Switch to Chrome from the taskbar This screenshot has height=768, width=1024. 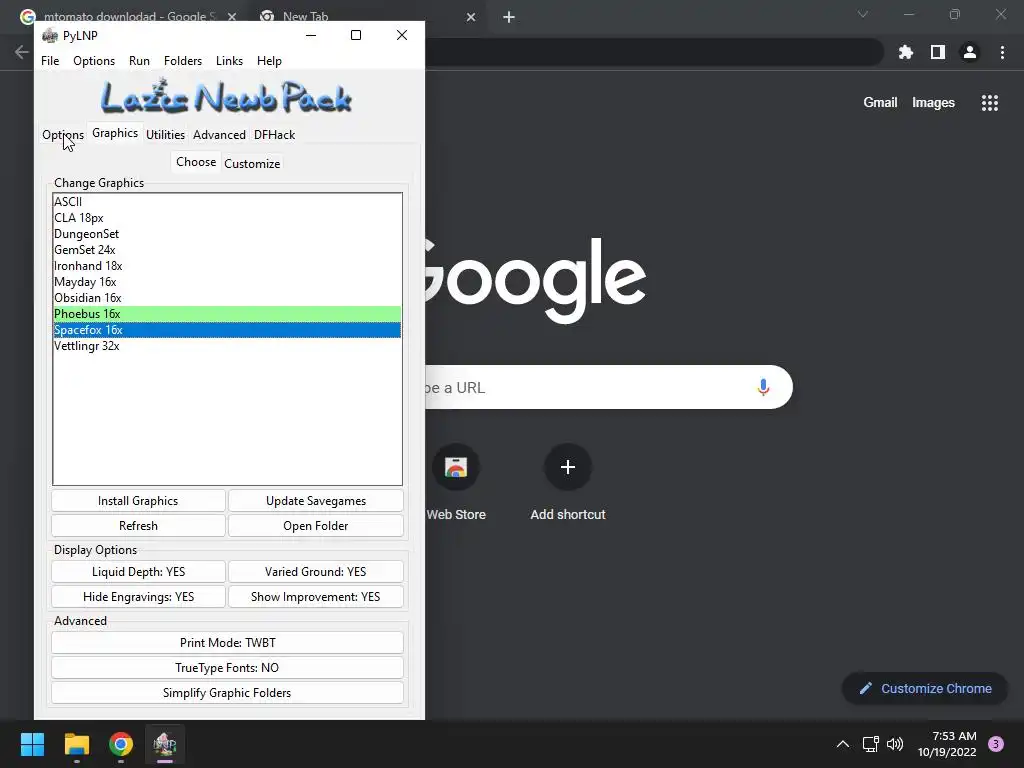(x=121, y=744)
